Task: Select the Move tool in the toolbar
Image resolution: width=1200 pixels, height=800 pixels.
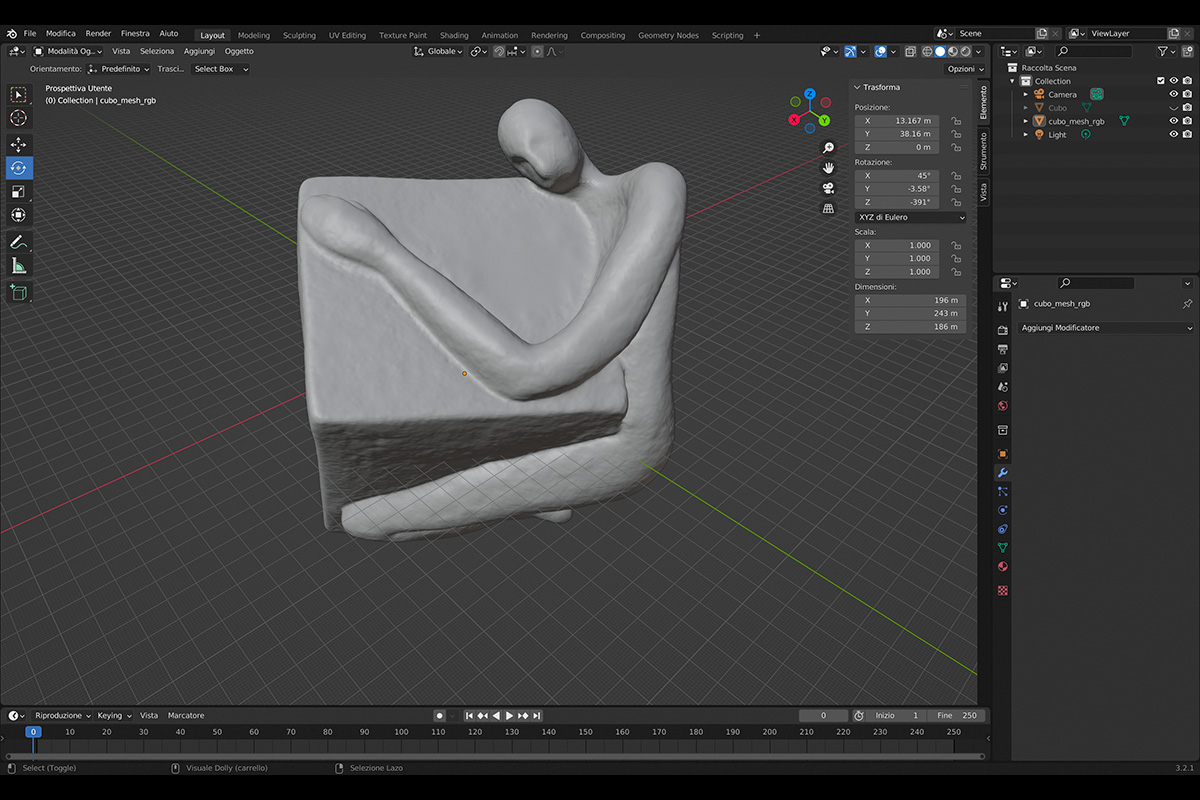Action: coord(19,145)
